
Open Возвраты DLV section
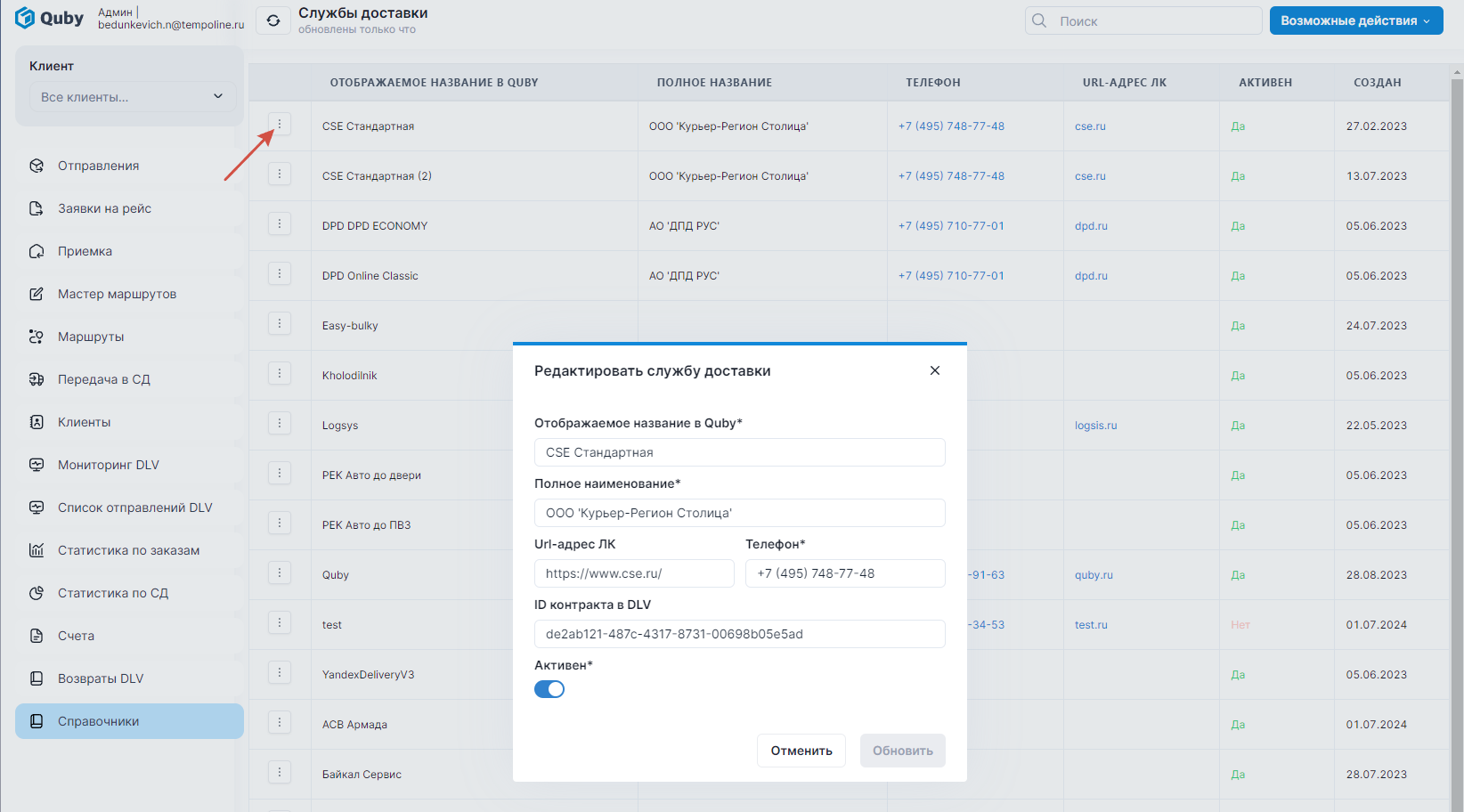(x=129, y=678)
